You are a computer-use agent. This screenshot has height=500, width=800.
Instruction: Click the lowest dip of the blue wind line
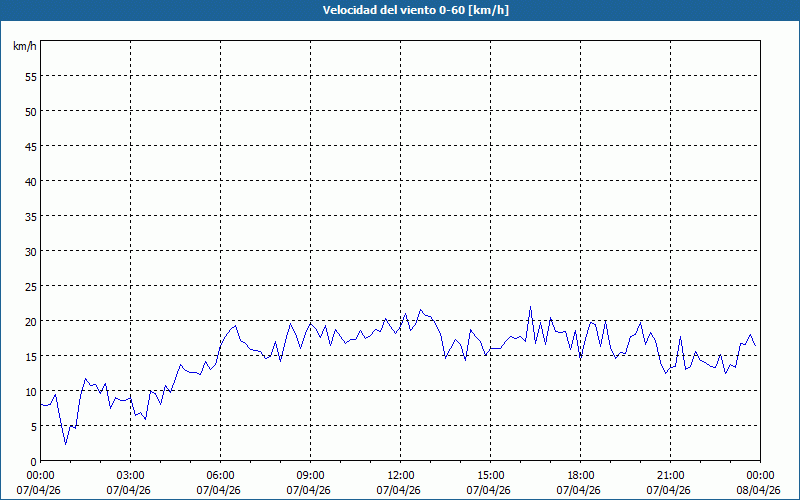[x=66, y=444]
